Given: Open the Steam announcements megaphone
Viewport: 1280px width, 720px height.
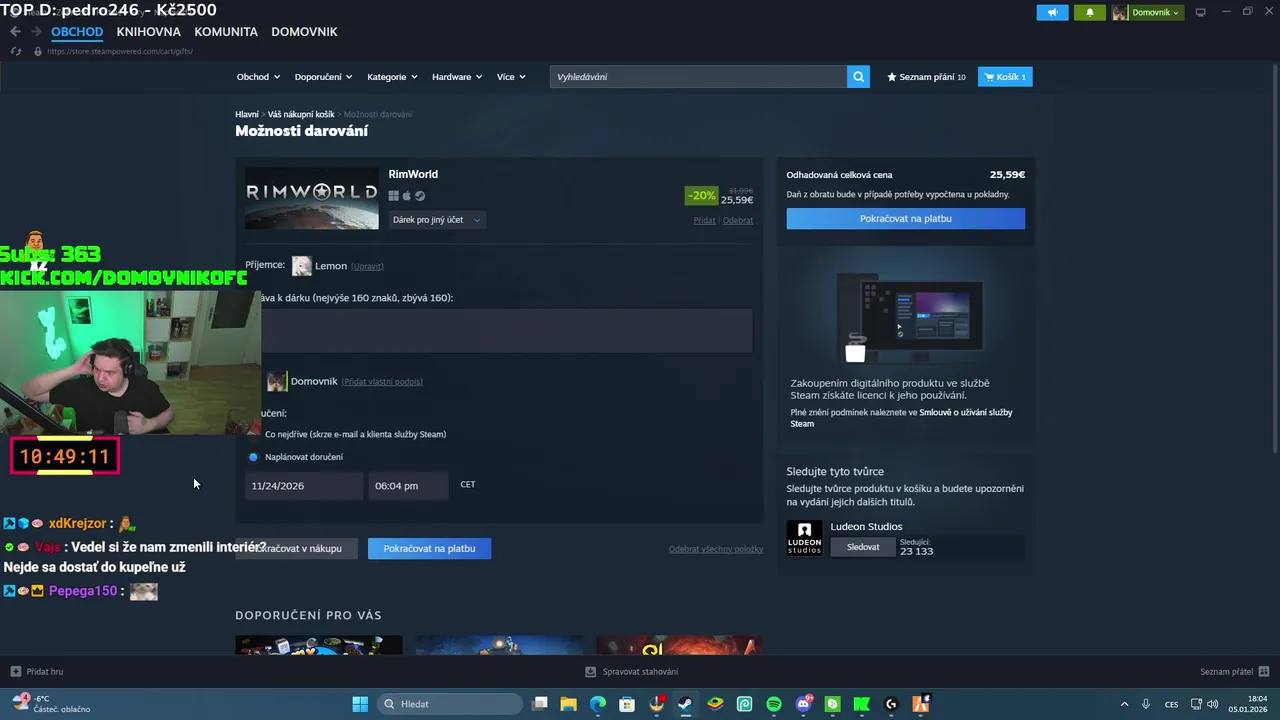Looking at the screenshot, I should pos(1052,12).
